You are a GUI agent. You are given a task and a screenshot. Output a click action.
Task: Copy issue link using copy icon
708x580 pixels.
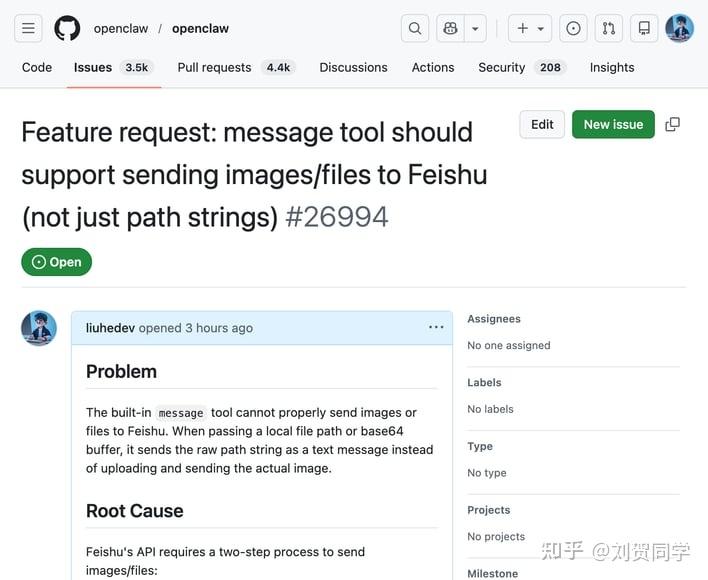[672, 124]
